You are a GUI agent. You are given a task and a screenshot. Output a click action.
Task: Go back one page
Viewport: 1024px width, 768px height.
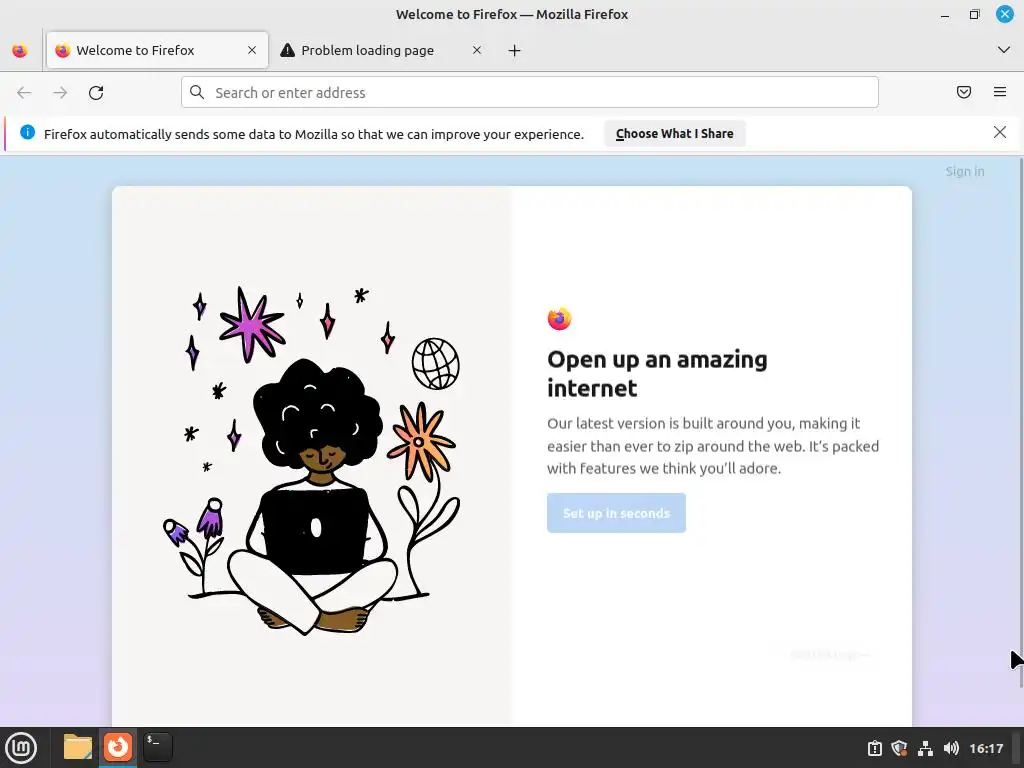click(24, 93)
